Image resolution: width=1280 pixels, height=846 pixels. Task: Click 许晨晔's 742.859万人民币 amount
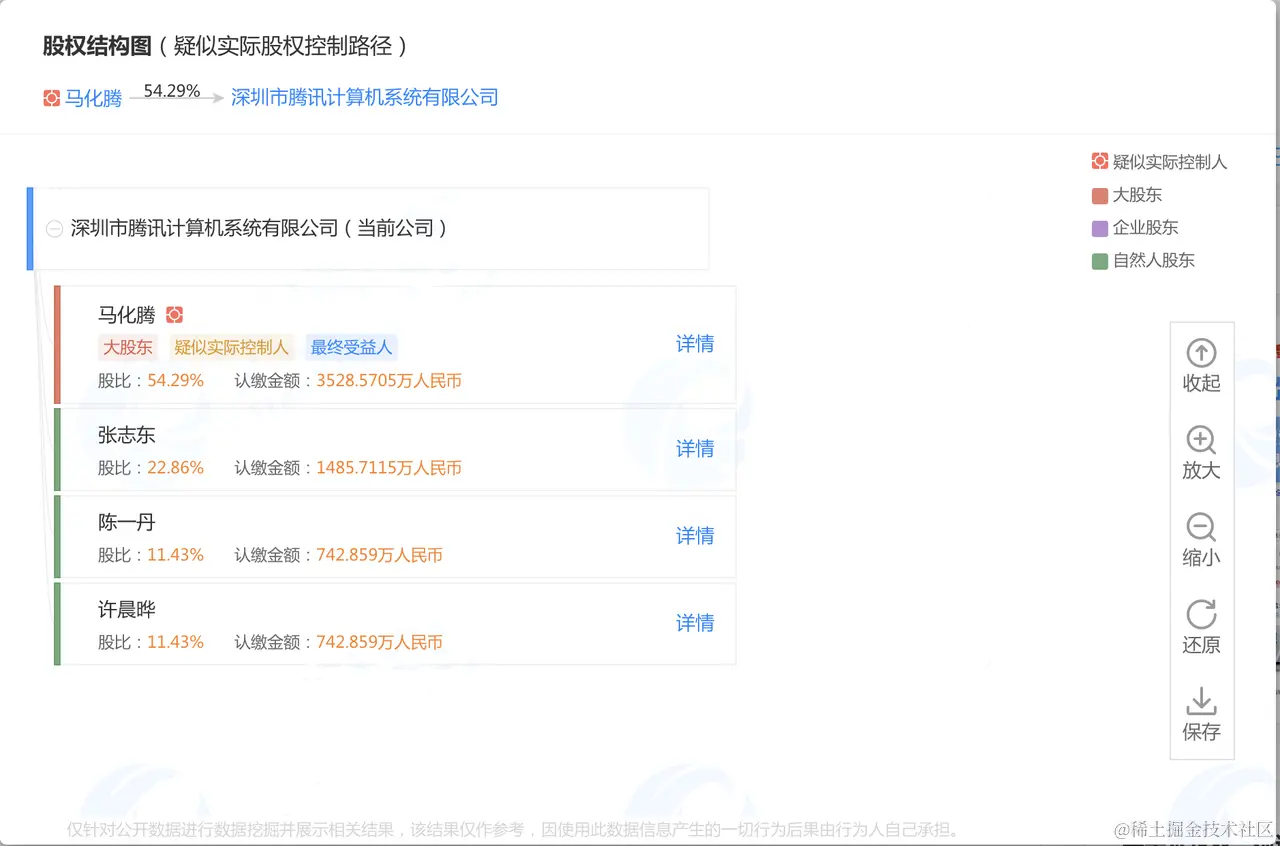click(379, 642)
